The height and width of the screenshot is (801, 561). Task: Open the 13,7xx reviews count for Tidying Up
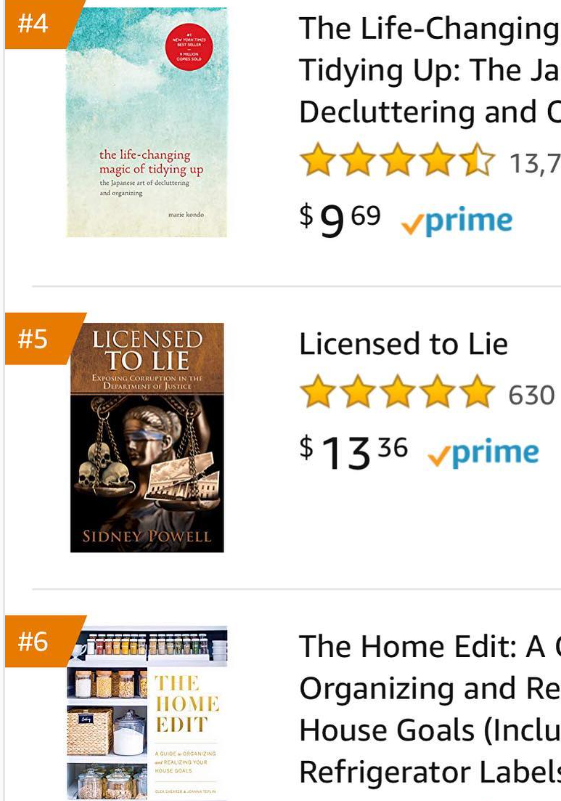coord(534,163)
